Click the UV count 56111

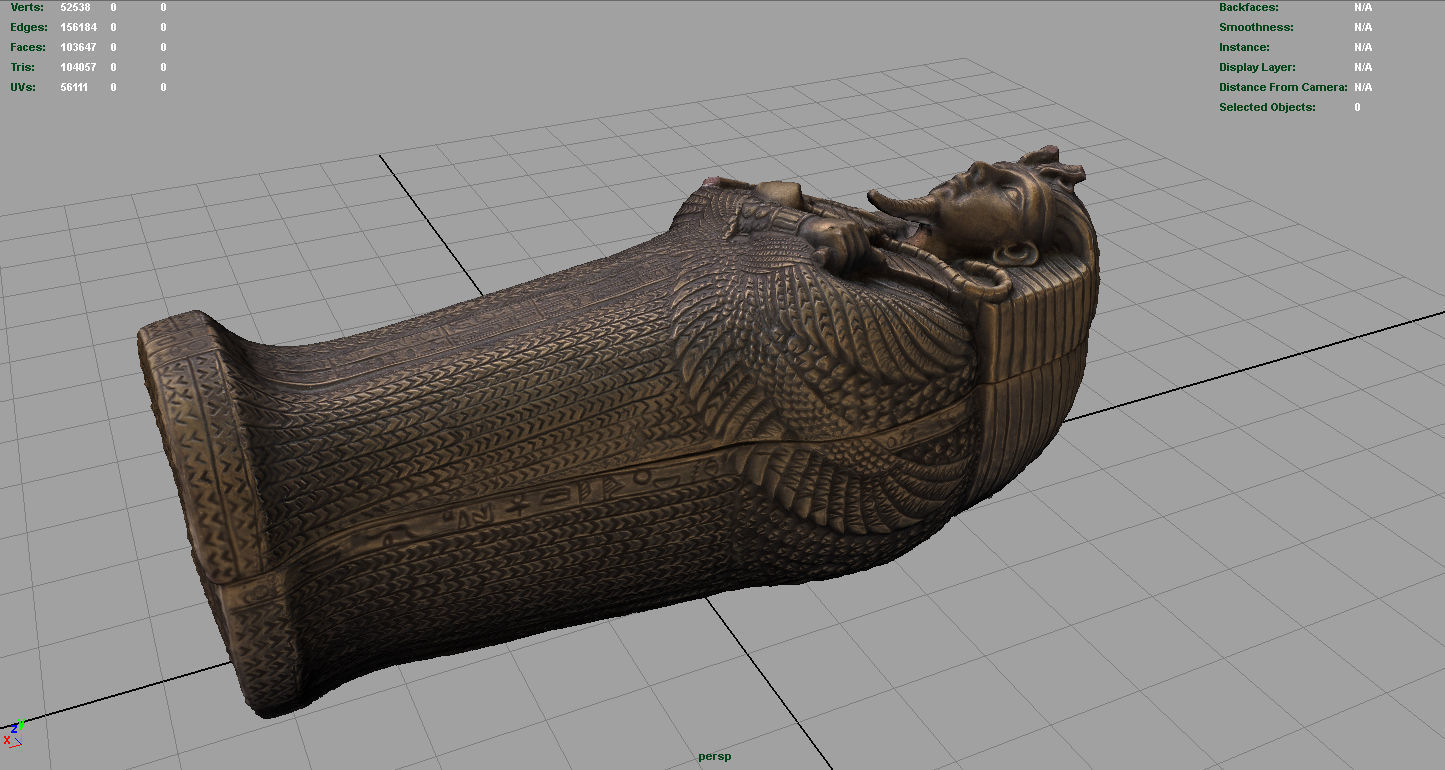click(x=76, y=87)
